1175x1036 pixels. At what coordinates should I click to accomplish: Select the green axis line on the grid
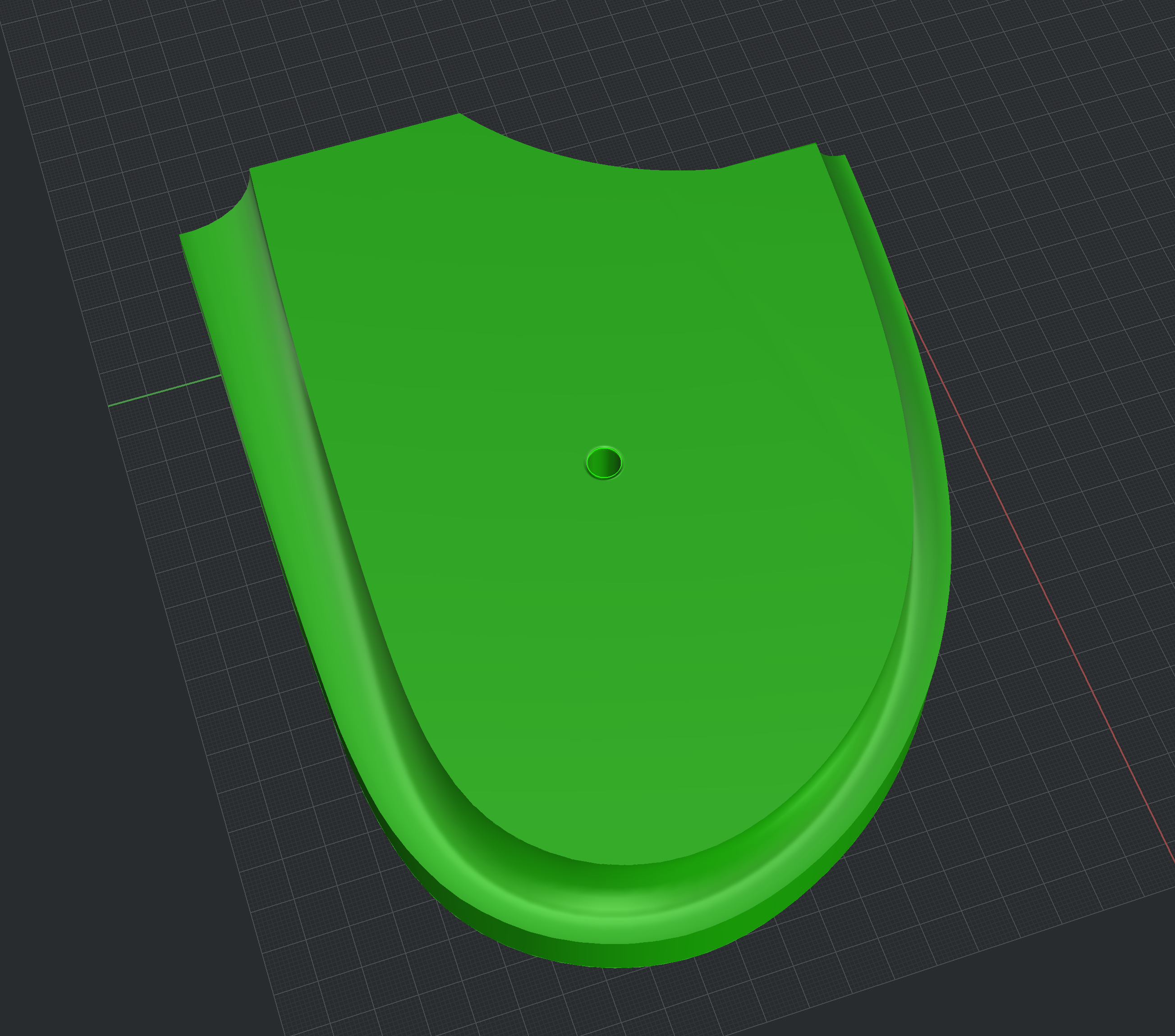(165, 390)
